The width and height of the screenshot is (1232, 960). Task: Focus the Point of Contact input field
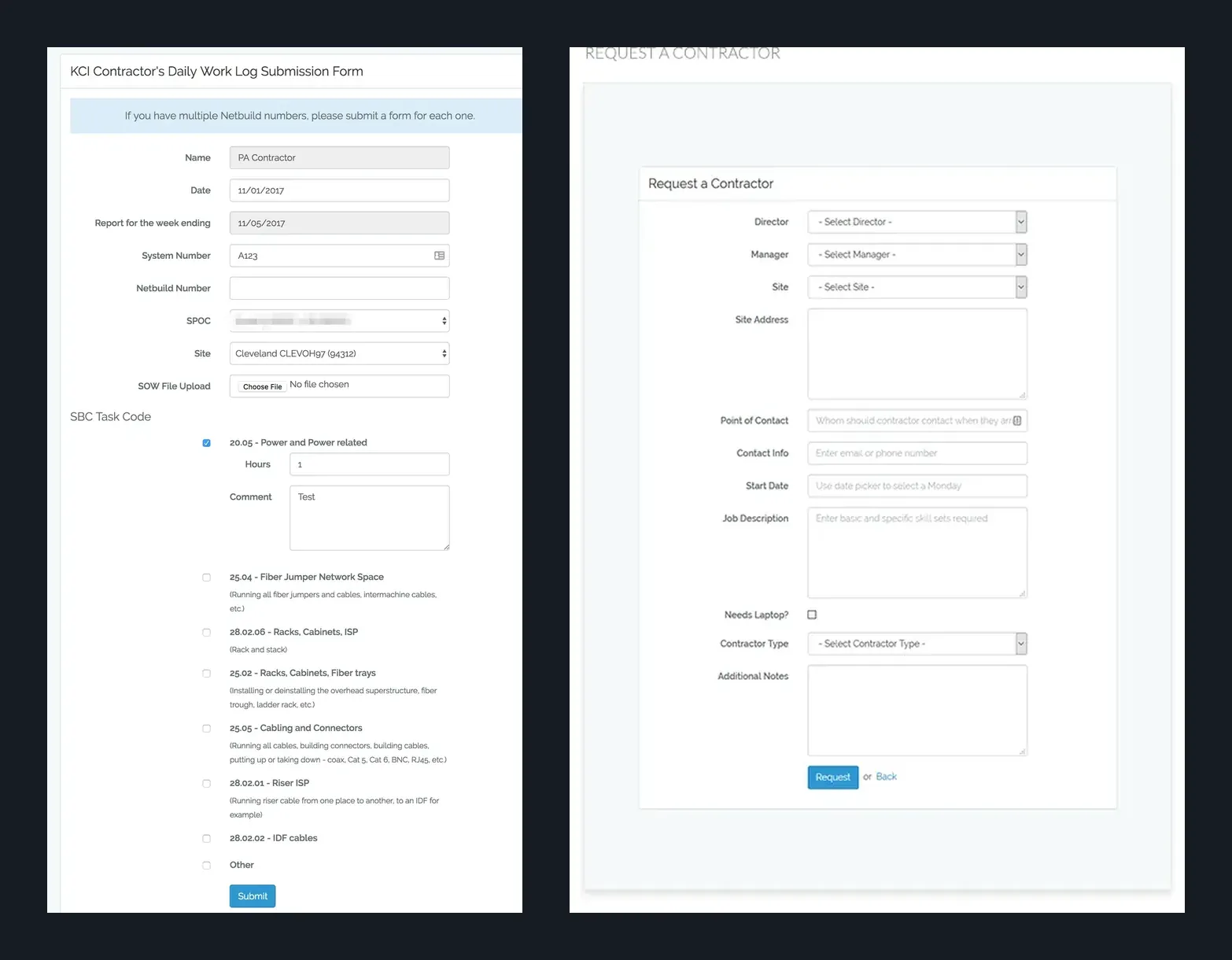click(917, 421)
